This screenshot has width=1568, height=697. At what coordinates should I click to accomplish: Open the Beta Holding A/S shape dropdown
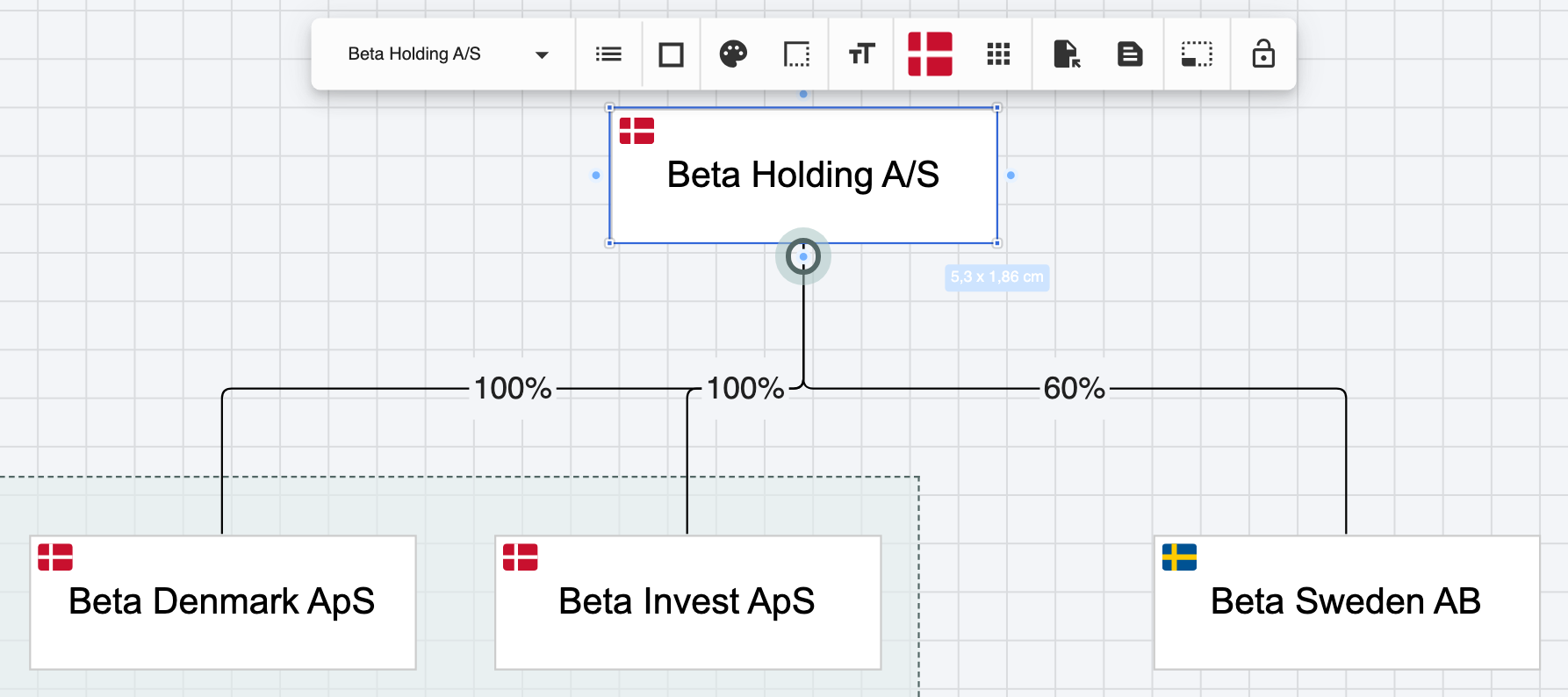(447, 54)
